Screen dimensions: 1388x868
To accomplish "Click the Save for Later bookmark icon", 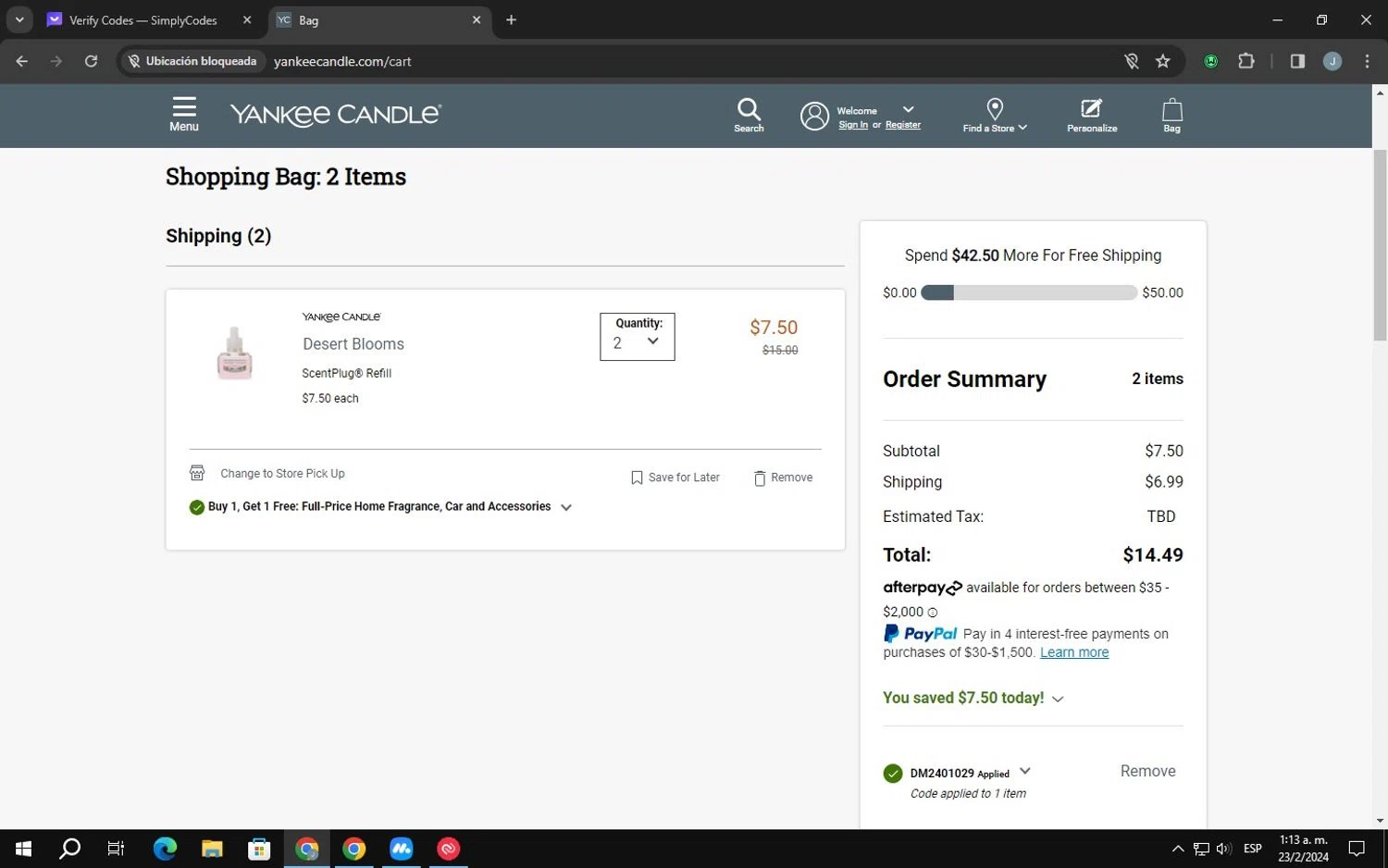I will click(x=637, y=477).
